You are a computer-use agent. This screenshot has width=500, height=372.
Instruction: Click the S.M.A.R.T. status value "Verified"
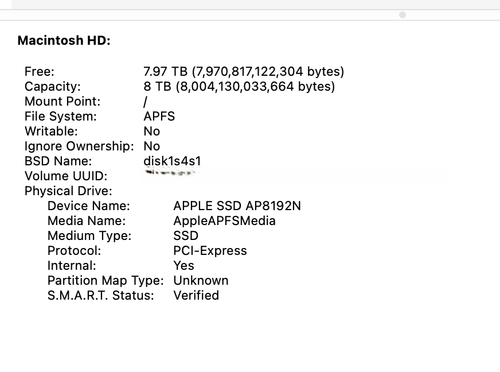click(x=196, y=295)
